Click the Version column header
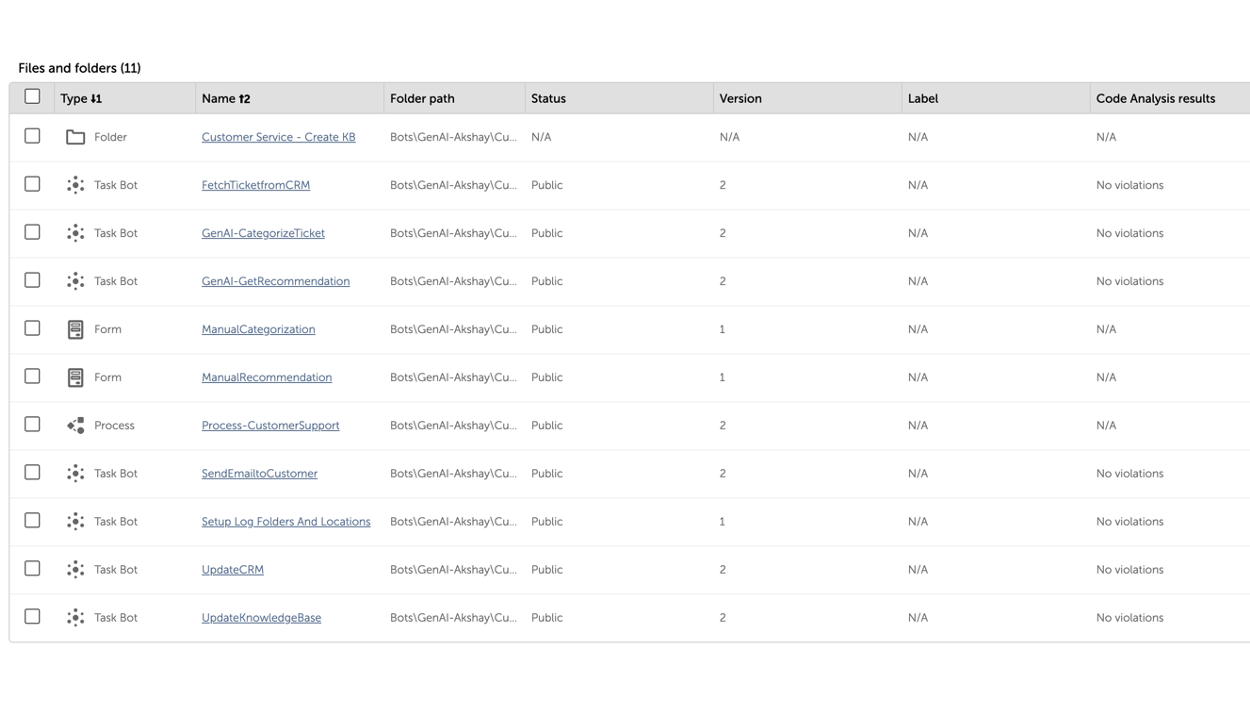 tap(740, 99)
